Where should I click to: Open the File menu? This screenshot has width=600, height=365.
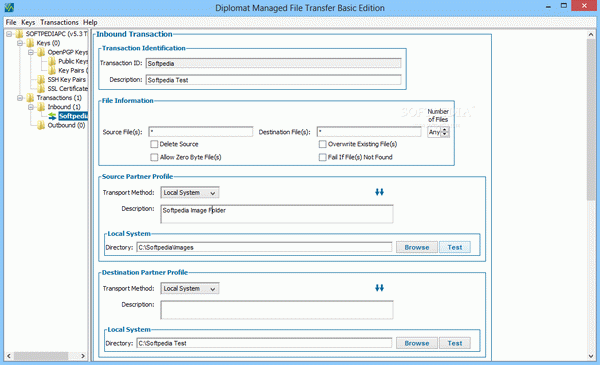[11, 22]
